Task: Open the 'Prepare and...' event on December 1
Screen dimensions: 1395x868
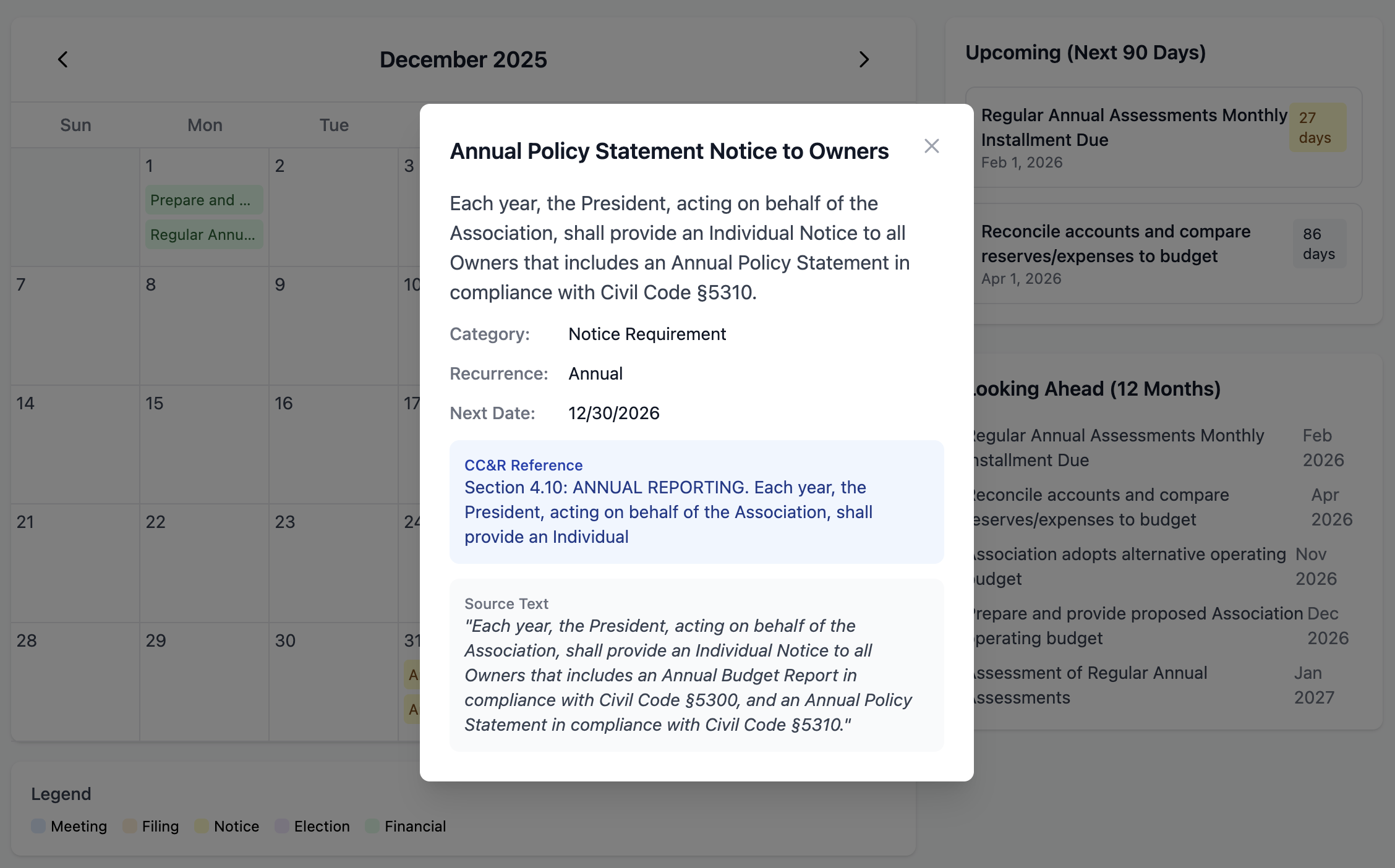Action: [204, 200]
